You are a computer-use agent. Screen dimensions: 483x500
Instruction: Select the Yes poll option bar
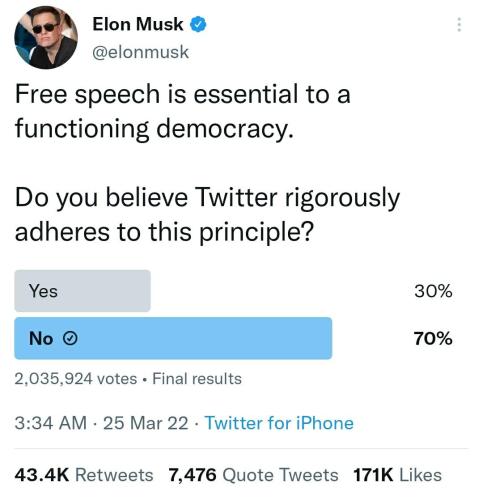(x=82, y=291)
